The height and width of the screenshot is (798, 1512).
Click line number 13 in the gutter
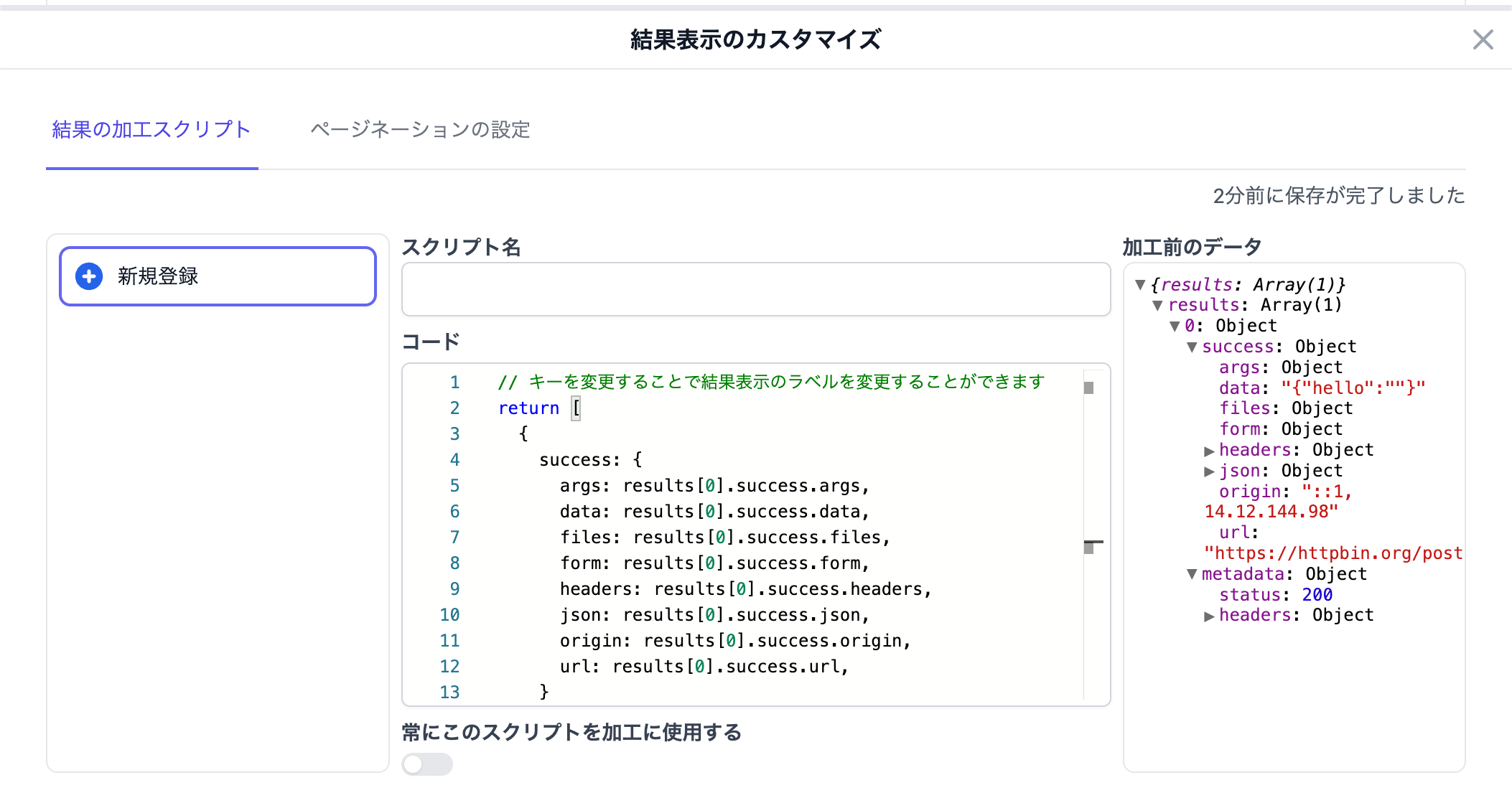coord(449,692)
